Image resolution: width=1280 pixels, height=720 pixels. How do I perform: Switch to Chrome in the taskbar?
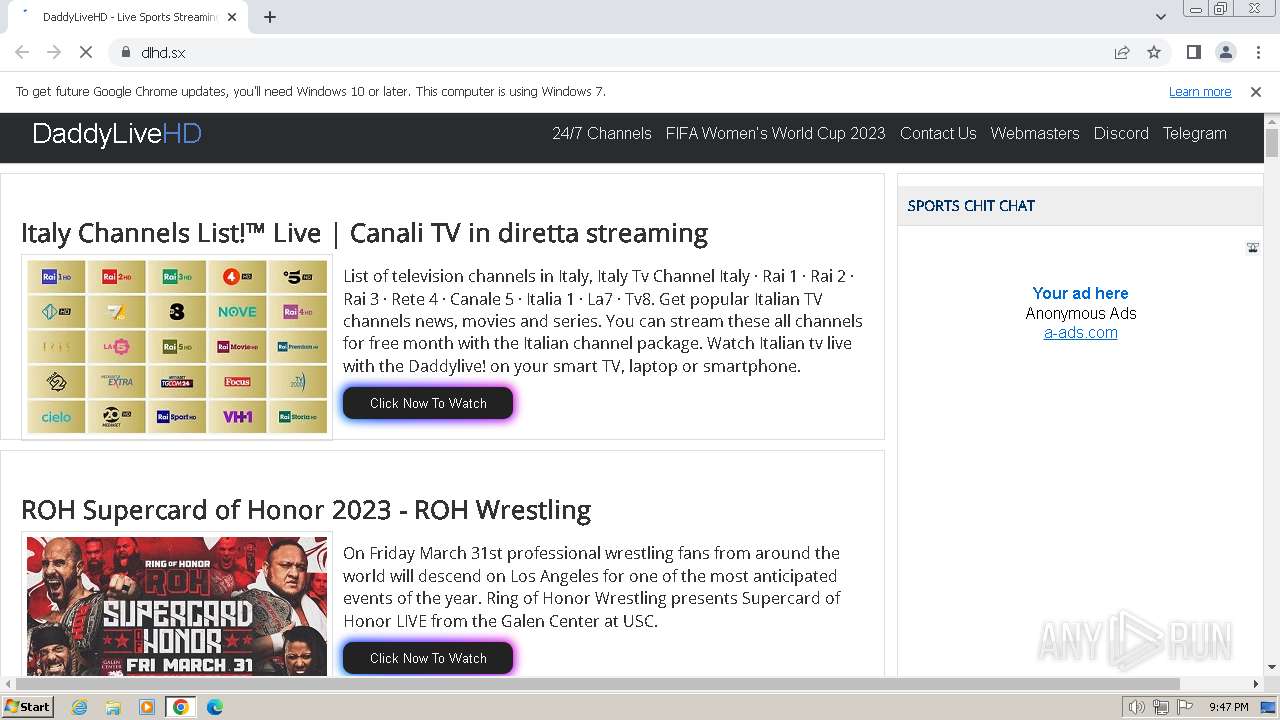point(180,707)
